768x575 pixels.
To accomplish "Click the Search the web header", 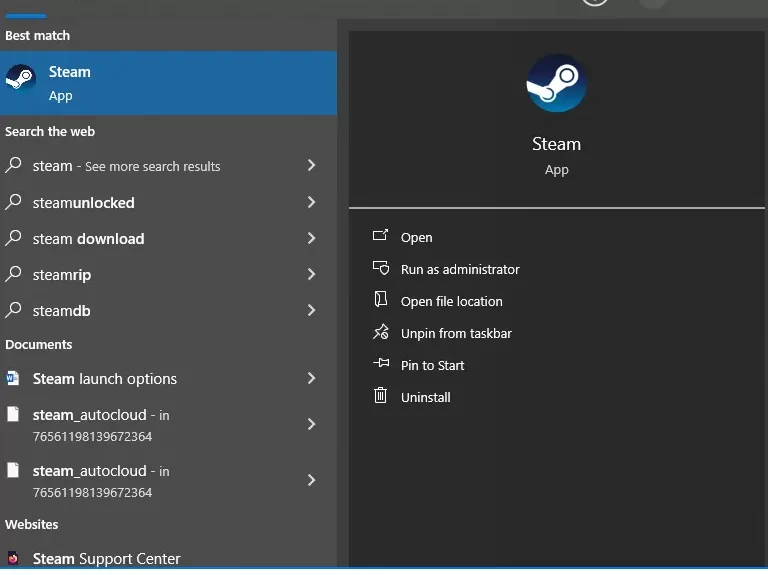I will click(50, 131).
